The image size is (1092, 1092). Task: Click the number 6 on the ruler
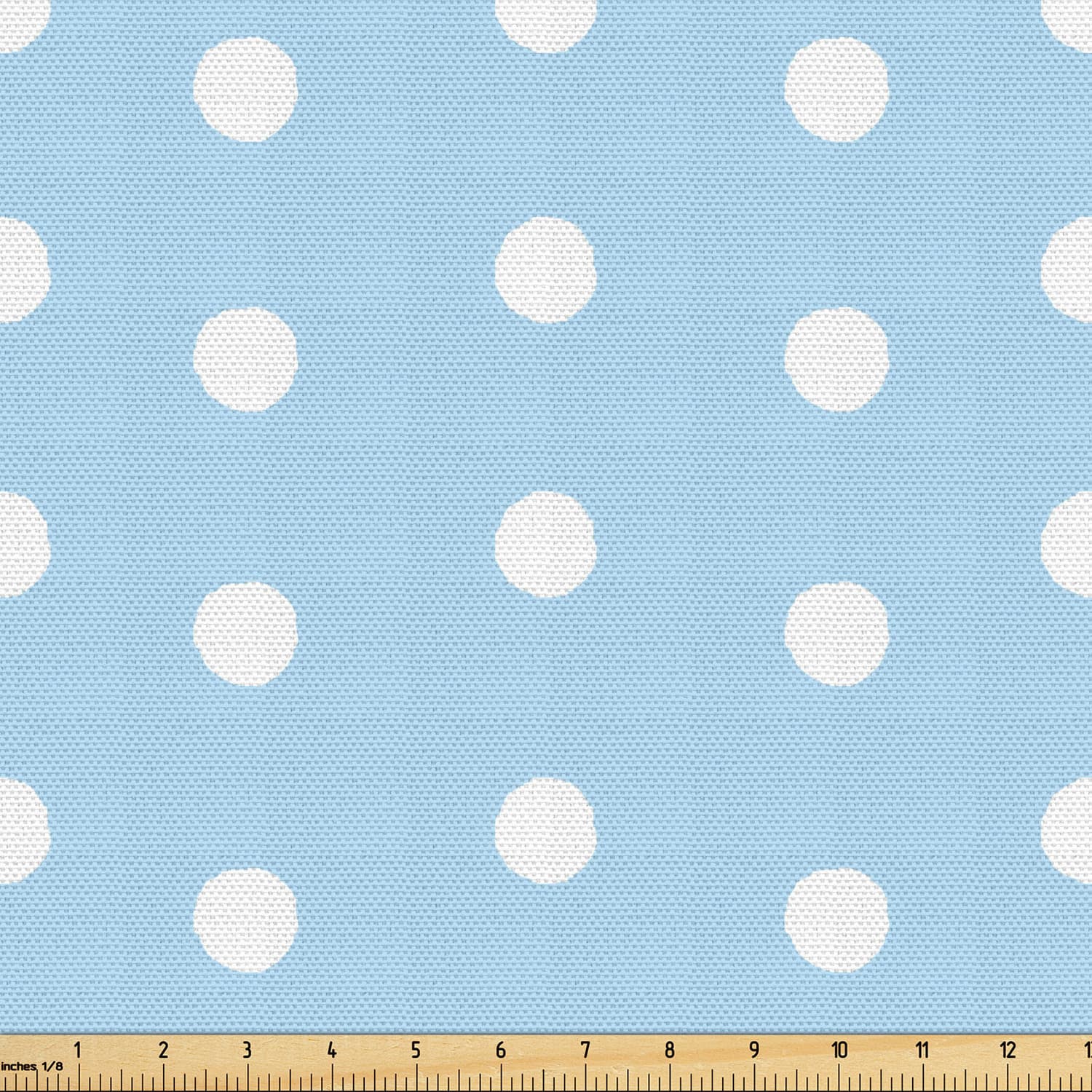point(501,1050)
